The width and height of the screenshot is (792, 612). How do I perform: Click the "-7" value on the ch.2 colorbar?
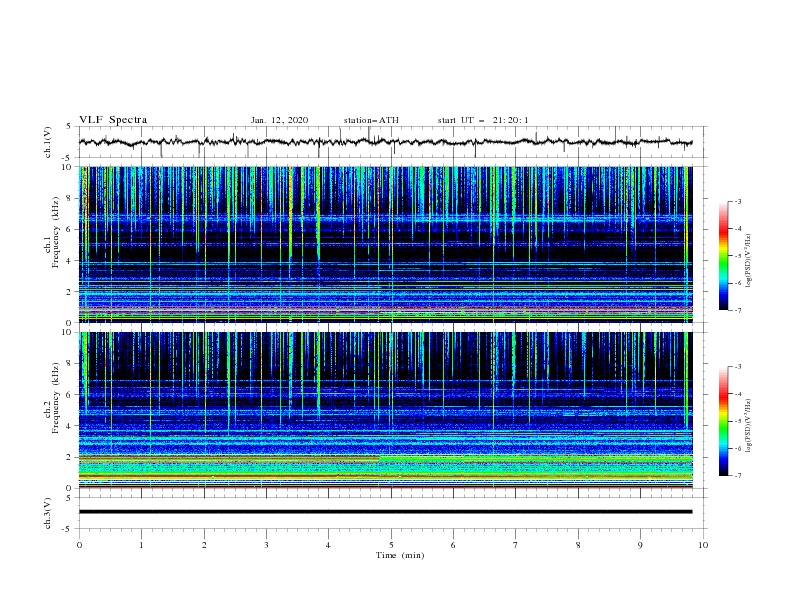click(x=736, y=476)
